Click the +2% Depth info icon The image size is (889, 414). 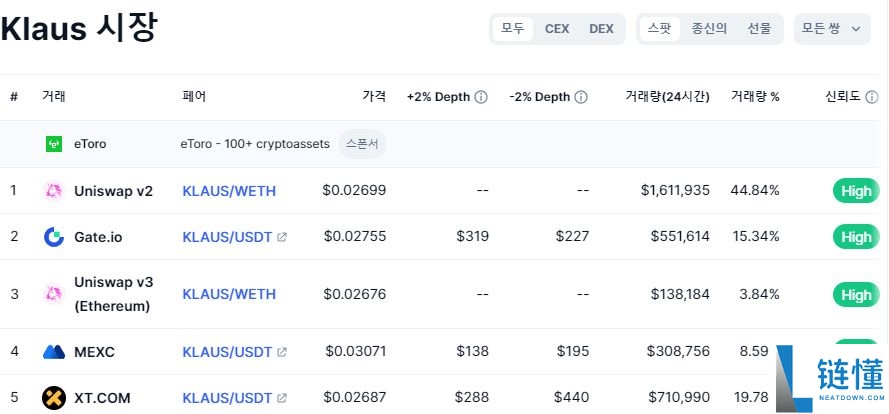(x=481, y=97)
